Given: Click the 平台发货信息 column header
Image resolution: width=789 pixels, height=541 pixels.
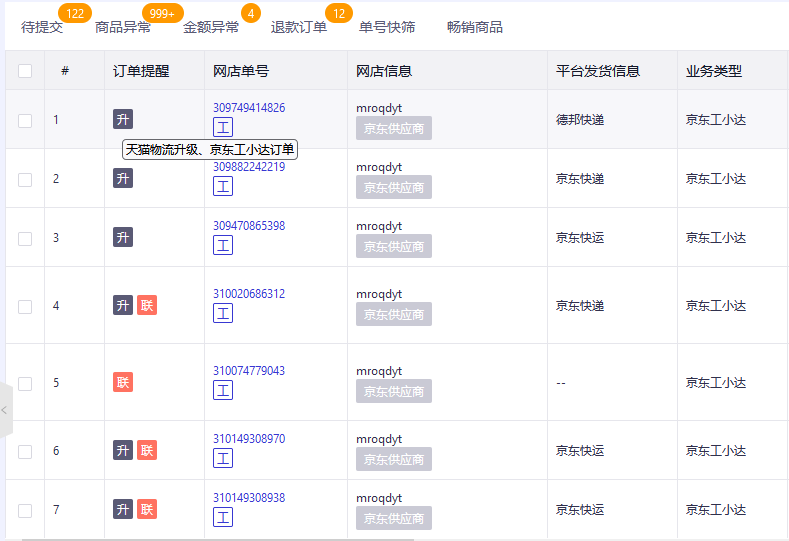Looking at the screenshot, I should pos(598,71).
